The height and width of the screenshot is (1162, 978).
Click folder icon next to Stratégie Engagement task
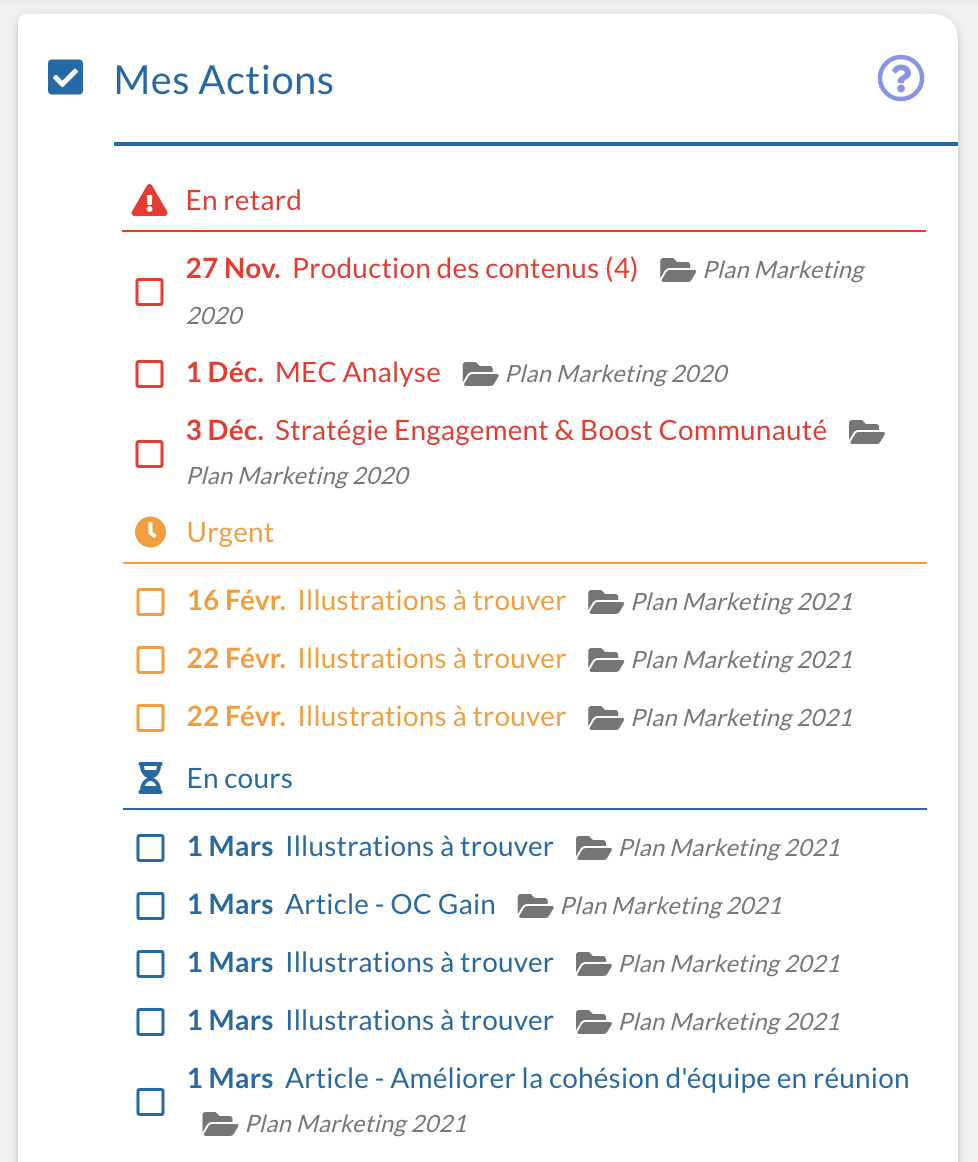click(x=866, y=432)
